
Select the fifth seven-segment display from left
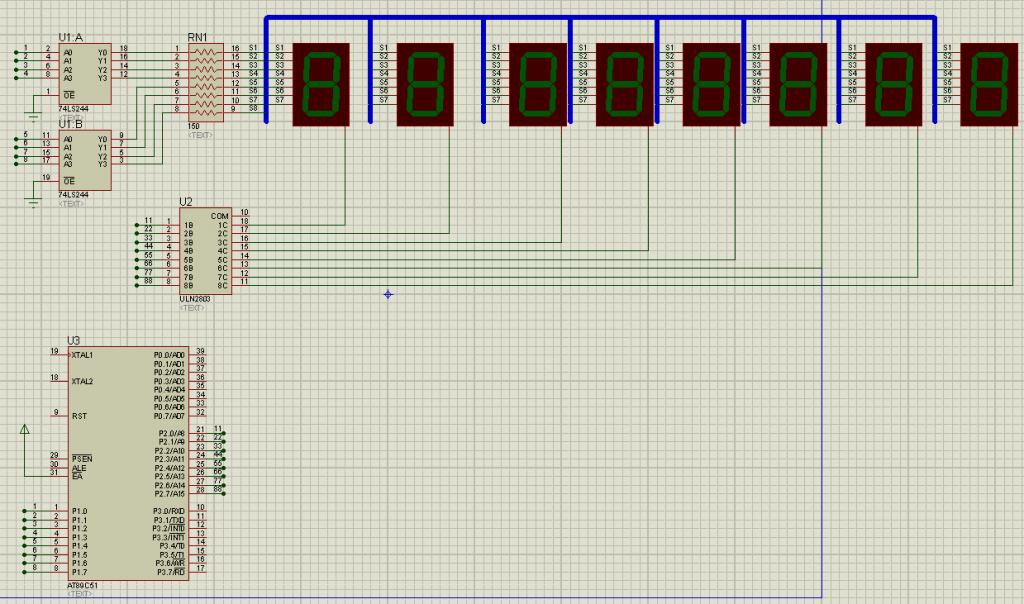[x=711, y=84]
